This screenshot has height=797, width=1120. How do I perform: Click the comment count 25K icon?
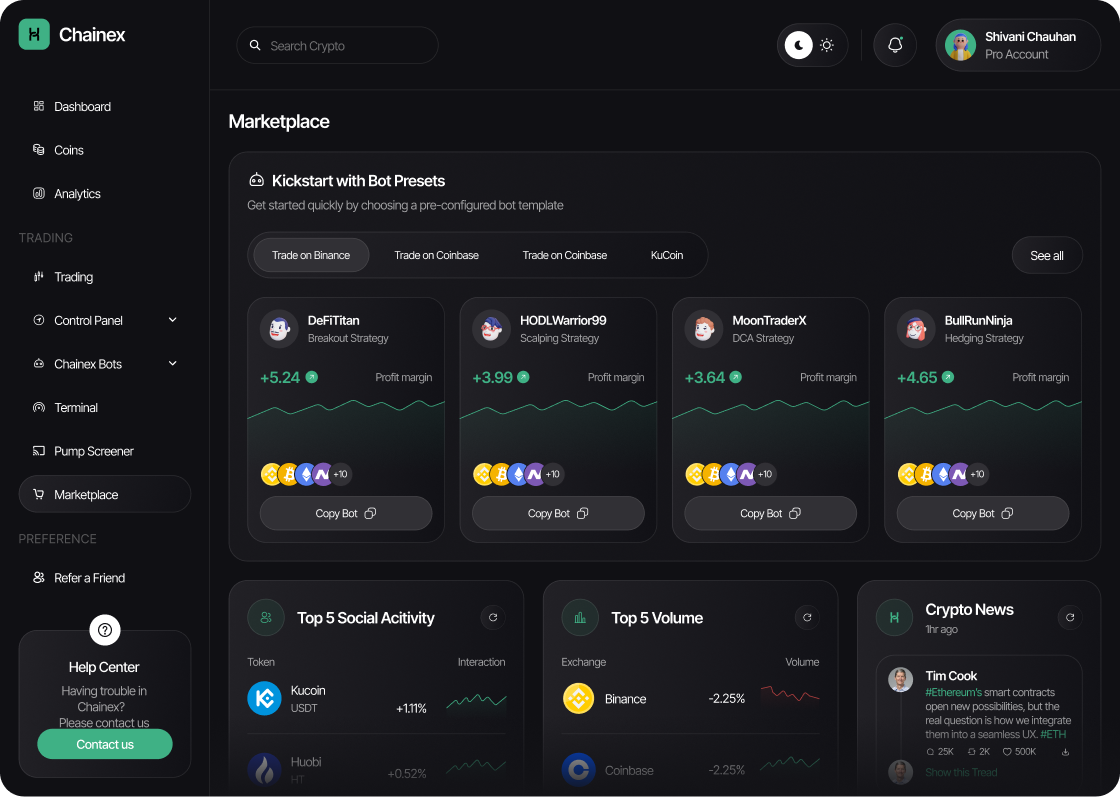930,751
